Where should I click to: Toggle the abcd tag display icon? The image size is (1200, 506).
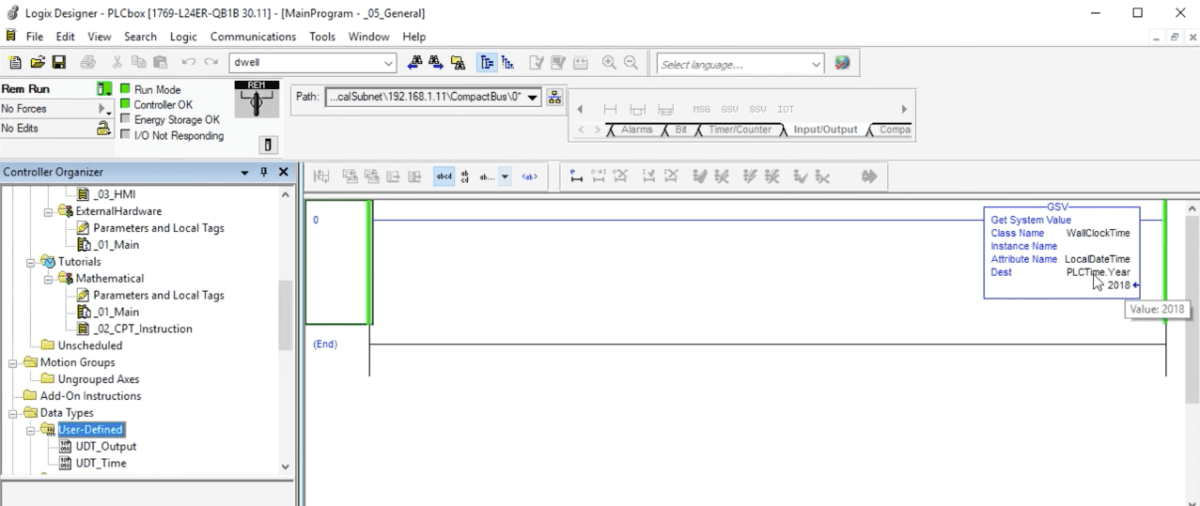(x=444, y=176)
